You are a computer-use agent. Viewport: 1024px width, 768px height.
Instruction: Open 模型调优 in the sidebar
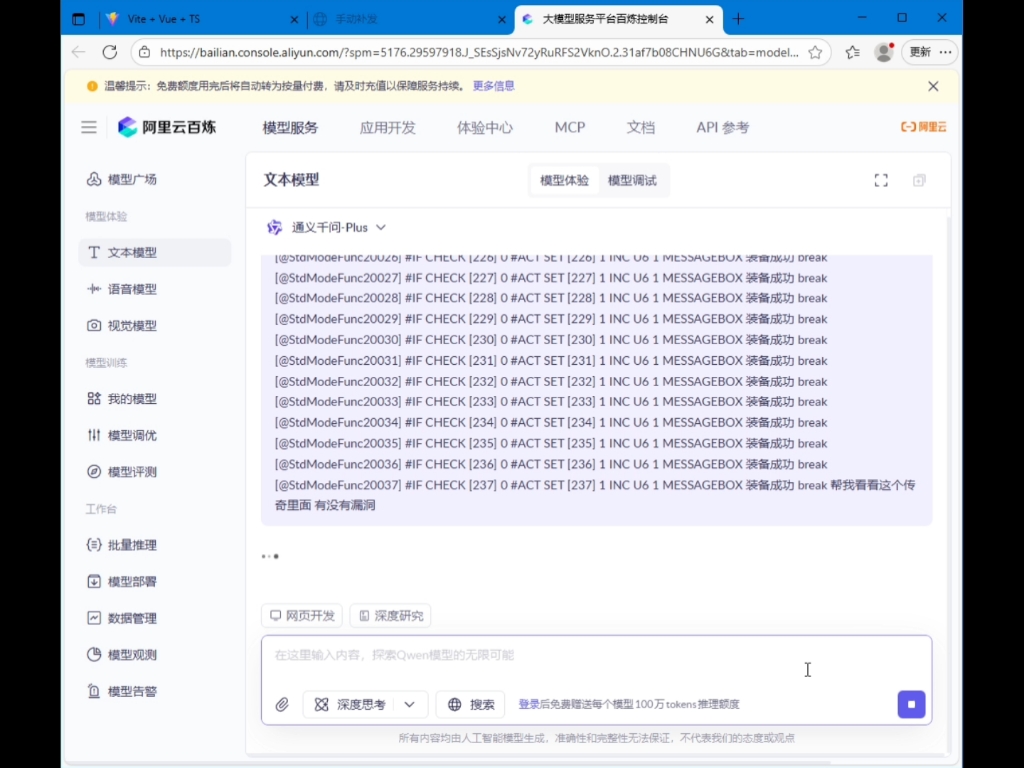(x=122, y=435)
